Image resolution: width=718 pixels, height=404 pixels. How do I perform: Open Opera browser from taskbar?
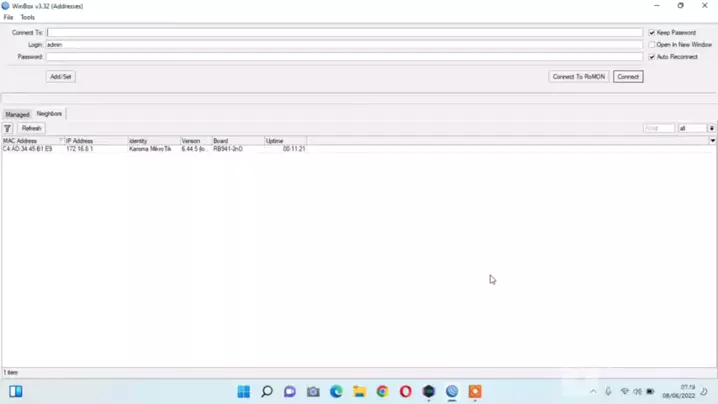(x=405, y=392)
